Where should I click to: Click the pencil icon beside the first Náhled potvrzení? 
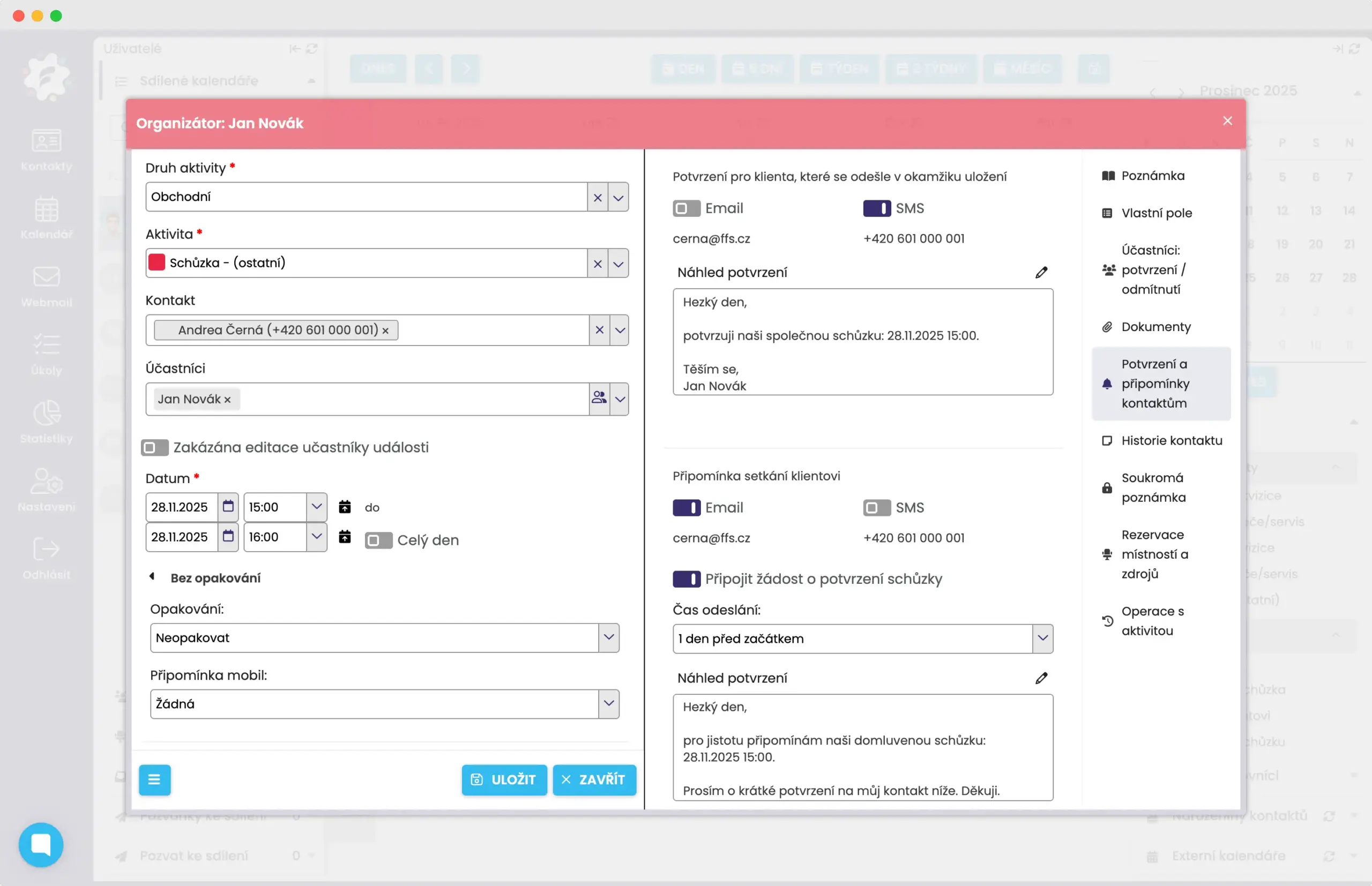pos(1041,272)
